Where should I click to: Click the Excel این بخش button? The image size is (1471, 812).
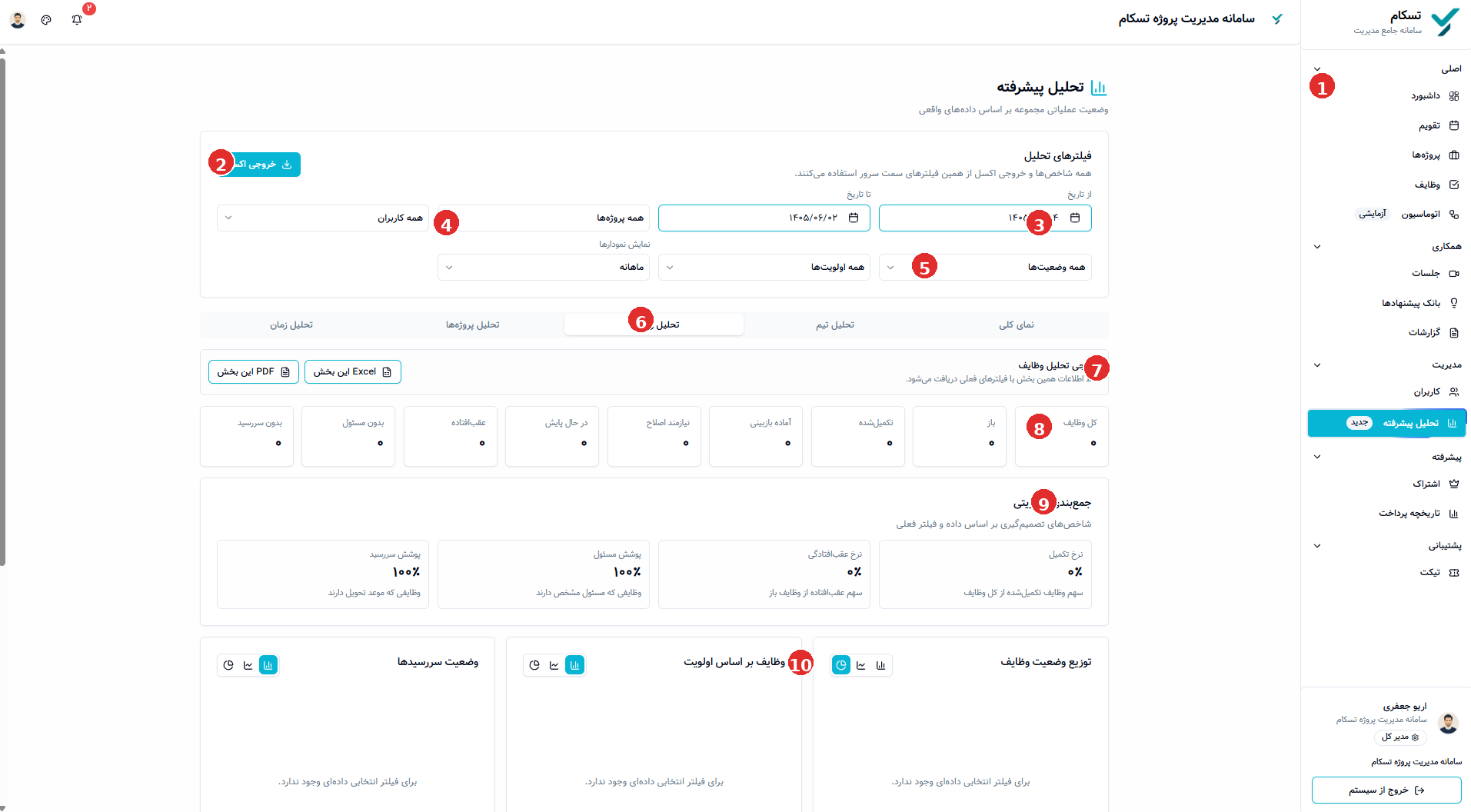click(353, 372)
